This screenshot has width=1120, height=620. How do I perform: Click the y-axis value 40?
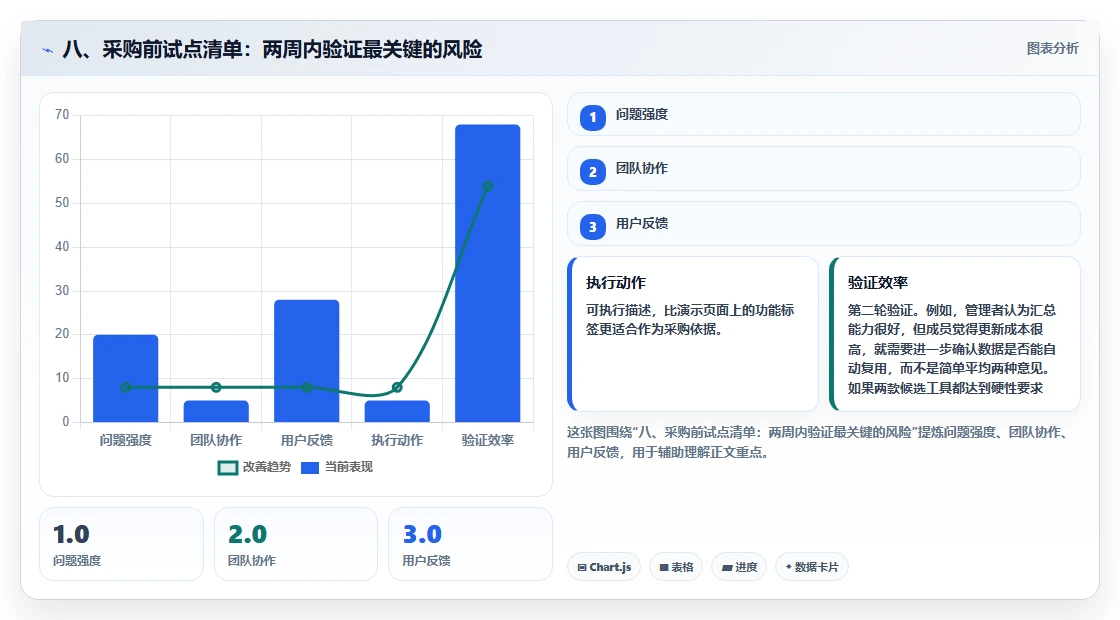coord(62,246)
